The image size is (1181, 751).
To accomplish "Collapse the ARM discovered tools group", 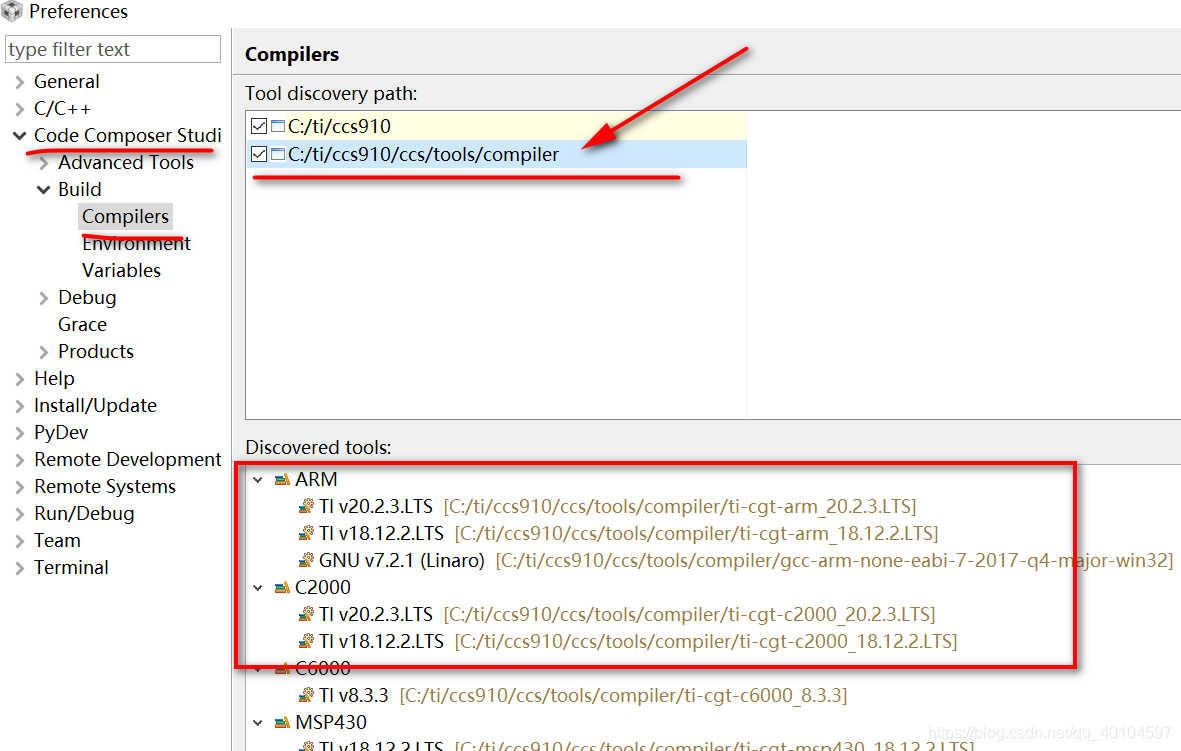I will coord(258,480).
